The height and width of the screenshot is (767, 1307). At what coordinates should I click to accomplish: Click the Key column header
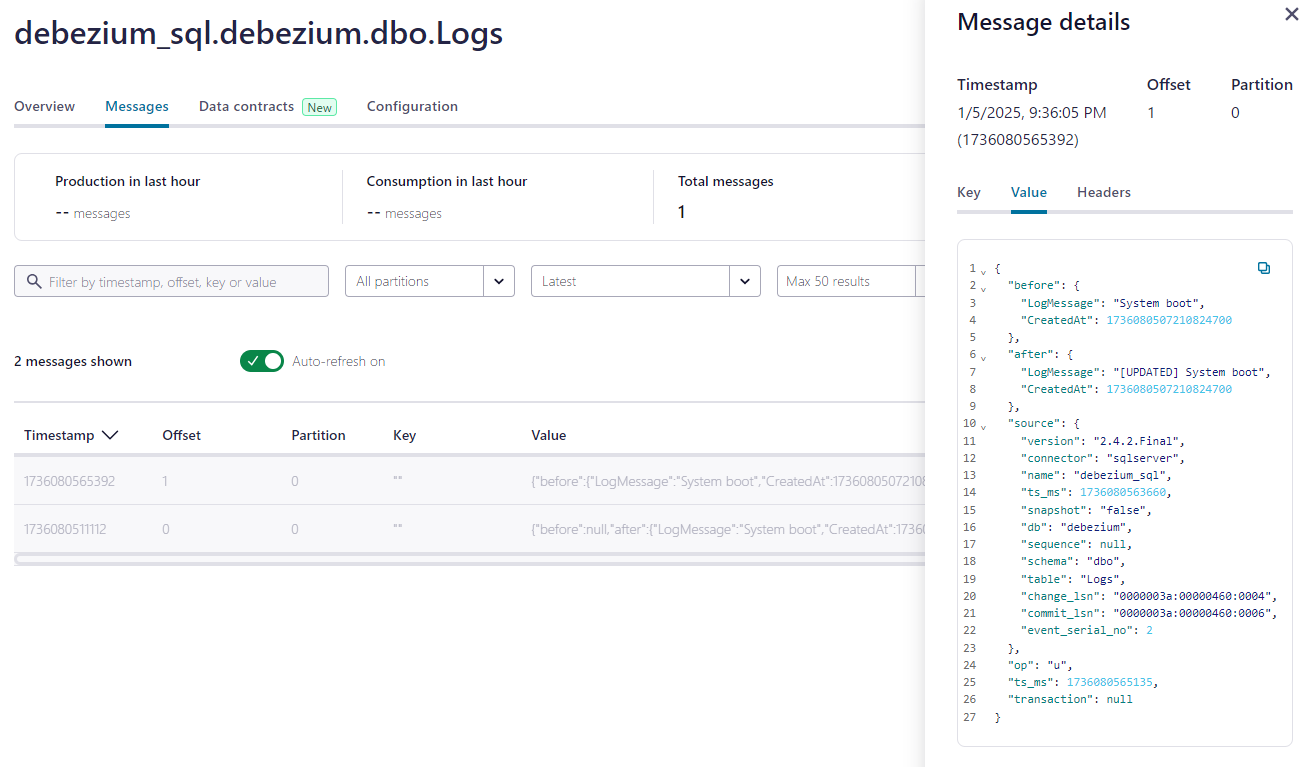coord(405,435)
